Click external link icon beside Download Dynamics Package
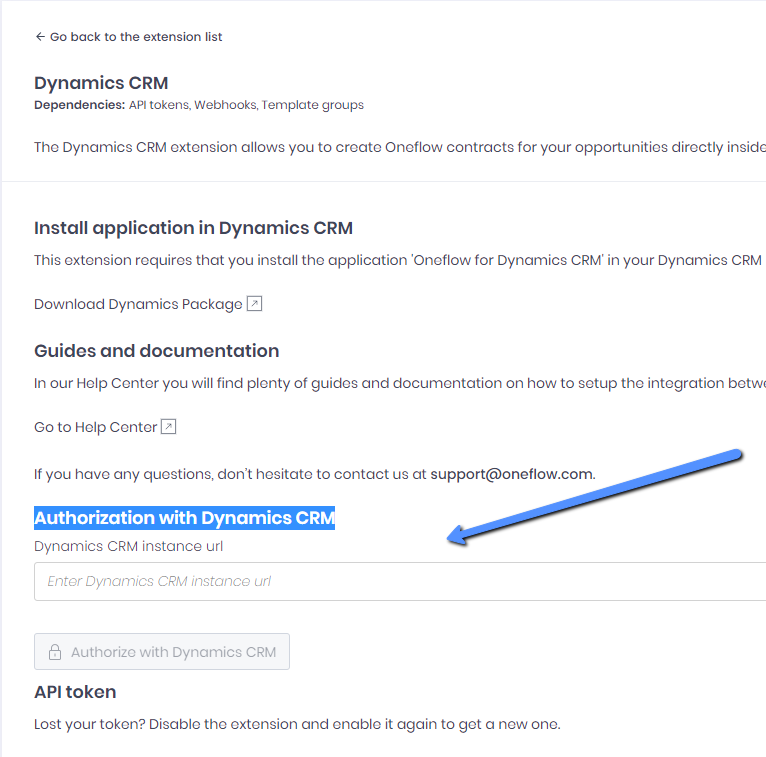 tap(254, 304)
